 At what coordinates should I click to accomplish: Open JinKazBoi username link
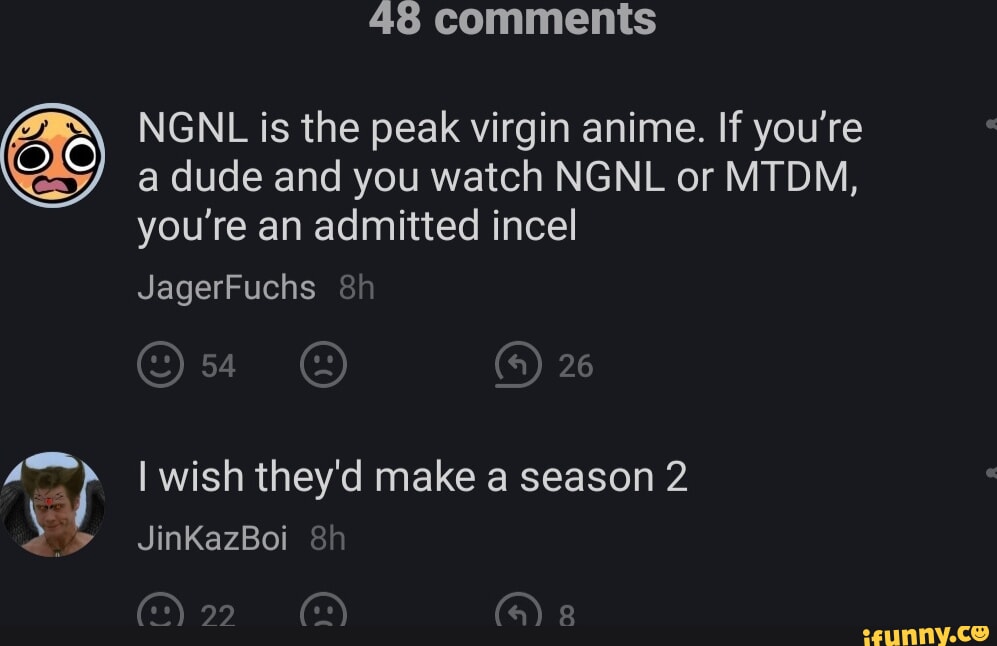click(x=213, y=538)
